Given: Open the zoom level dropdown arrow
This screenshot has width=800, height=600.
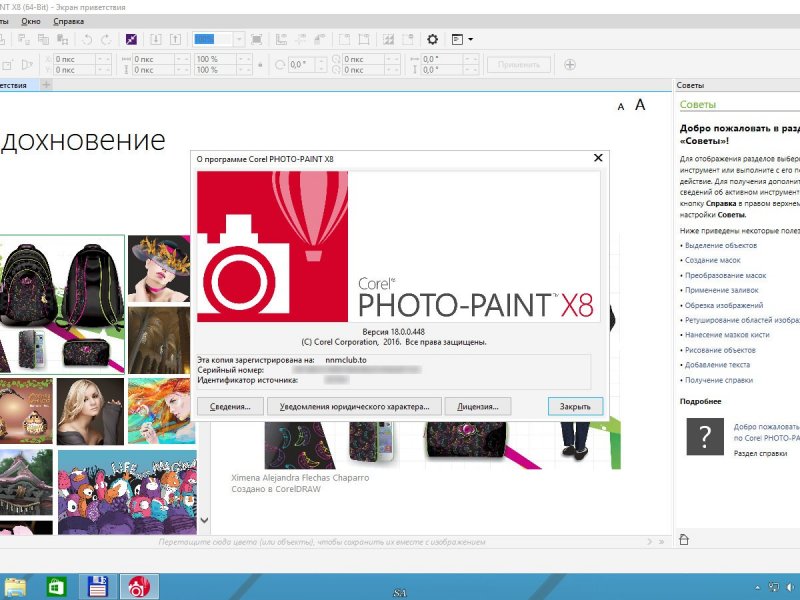Looking at the screenshot, I should tap(239, 39).
